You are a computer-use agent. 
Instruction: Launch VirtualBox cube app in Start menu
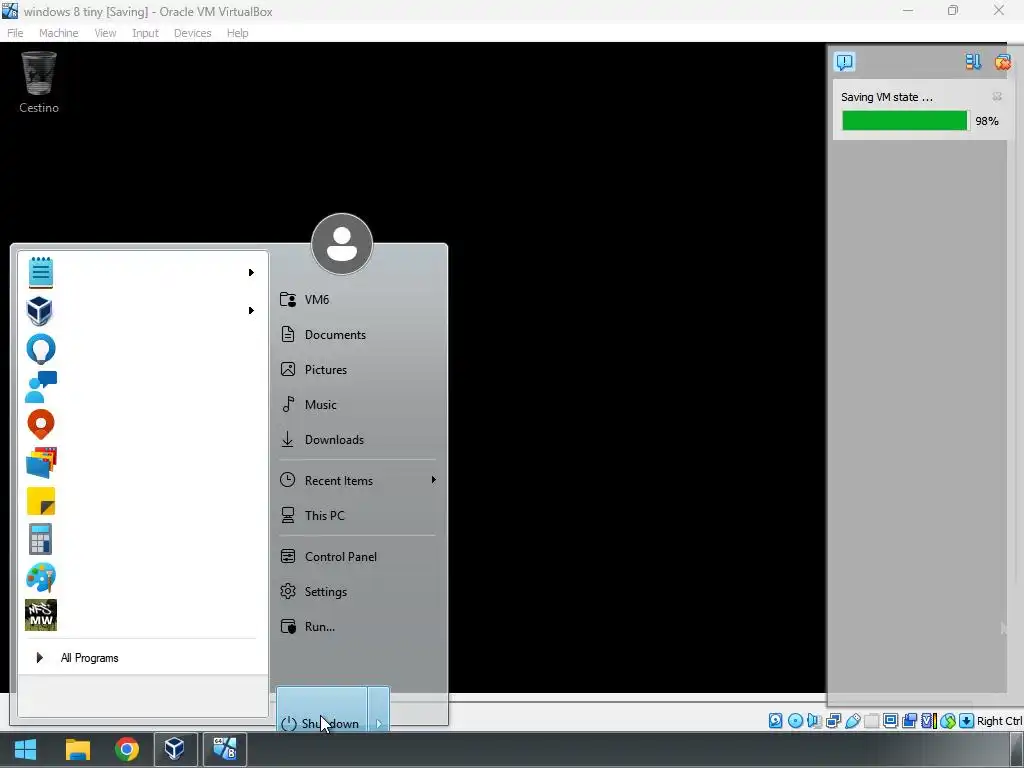tap(40, 311)
